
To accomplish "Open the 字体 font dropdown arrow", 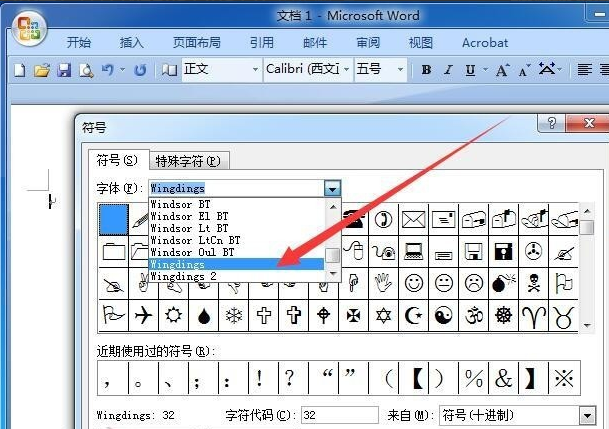I will [332, 189].
